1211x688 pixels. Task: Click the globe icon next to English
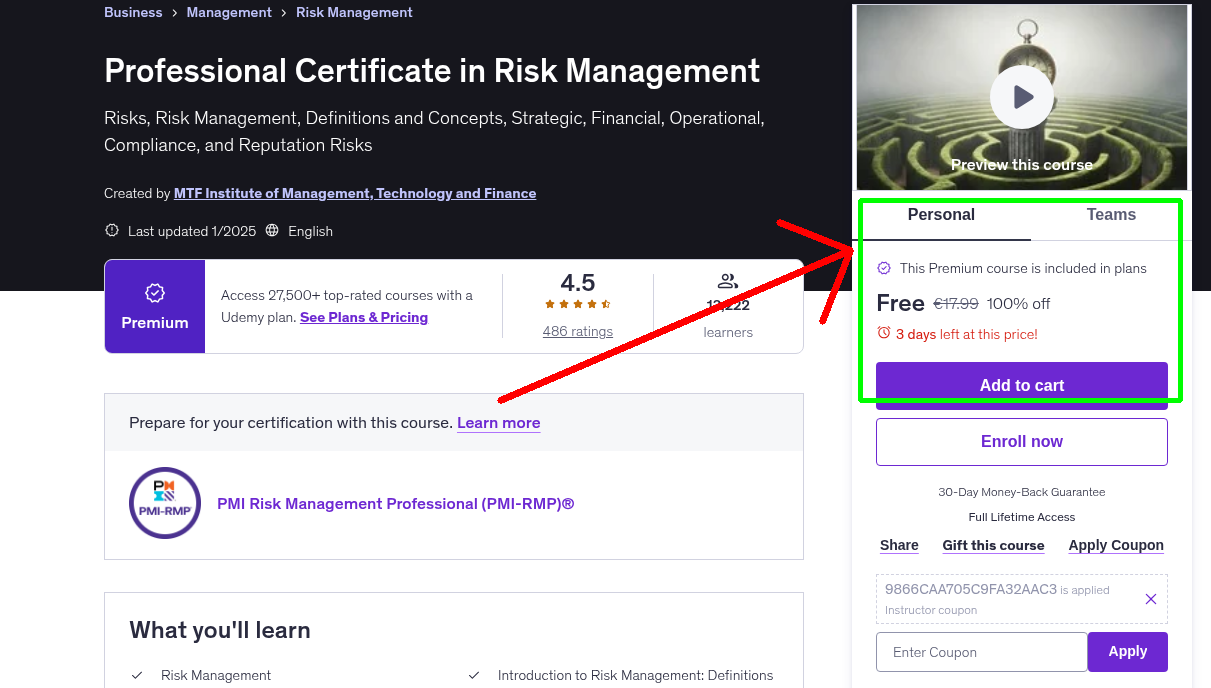pyautogui.click(x=272, y=230)
